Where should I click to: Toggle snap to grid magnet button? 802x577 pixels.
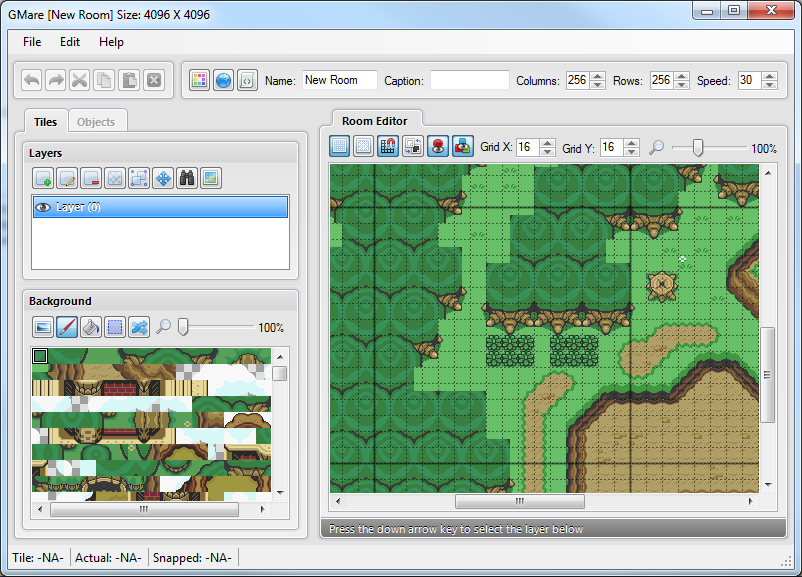pyautogui.click(x=388, y=147)
